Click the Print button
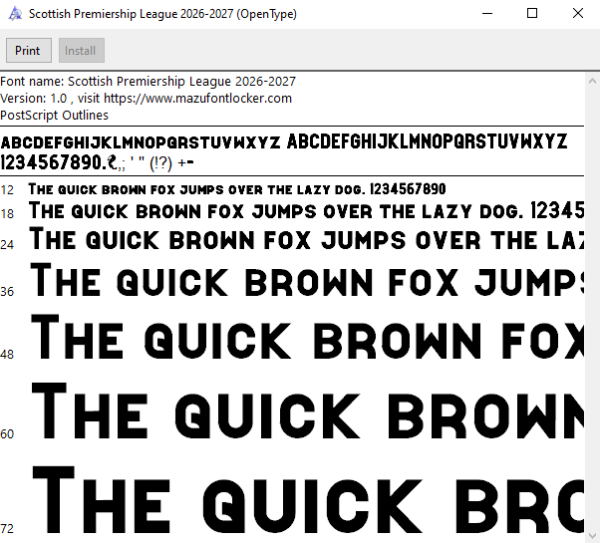Screen dimensions: 600x543 pyautogui.click(x=29, y=51)
